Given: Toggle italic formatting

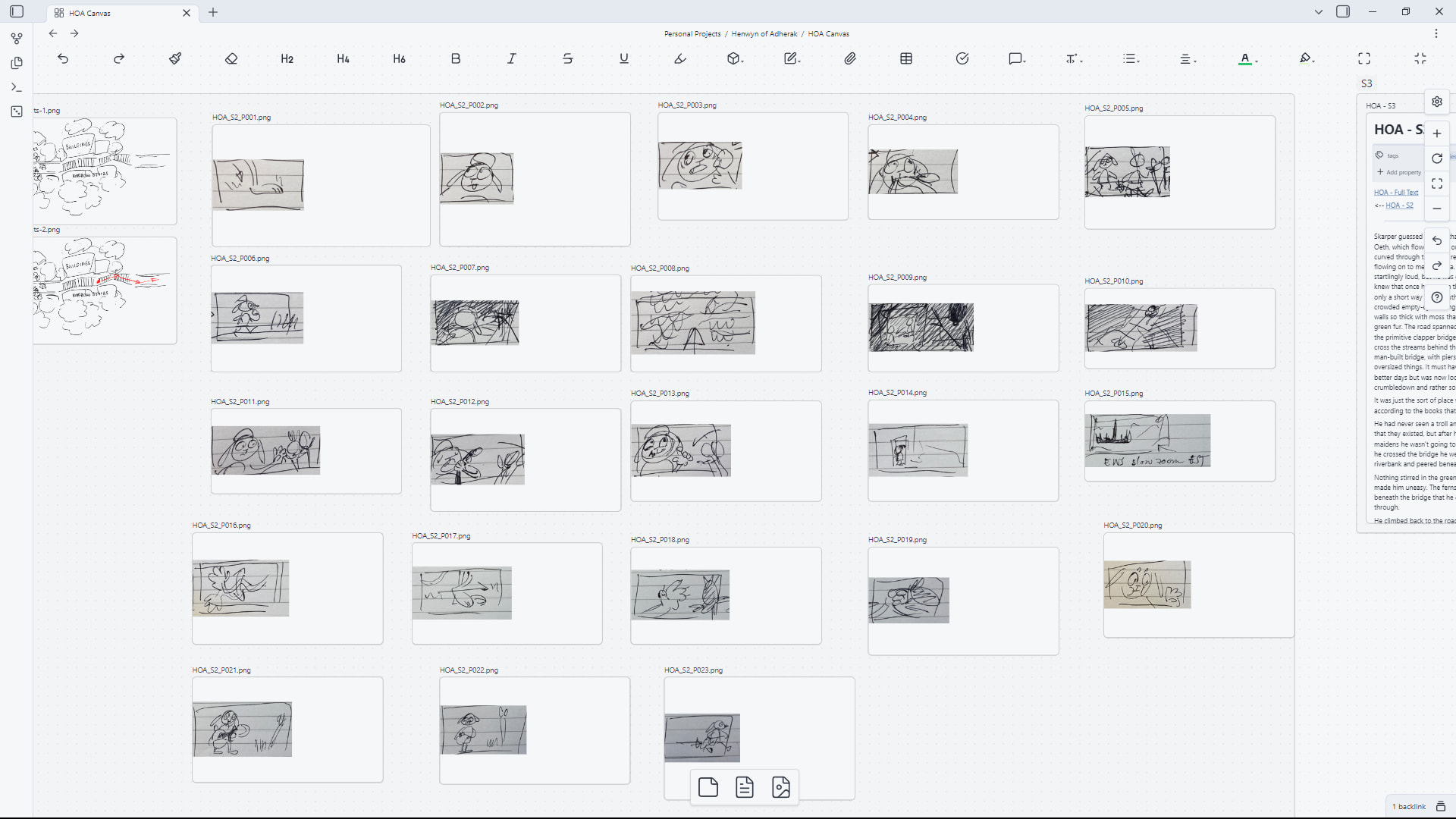Looking at the screenshot, I should [x=512, y=58].
